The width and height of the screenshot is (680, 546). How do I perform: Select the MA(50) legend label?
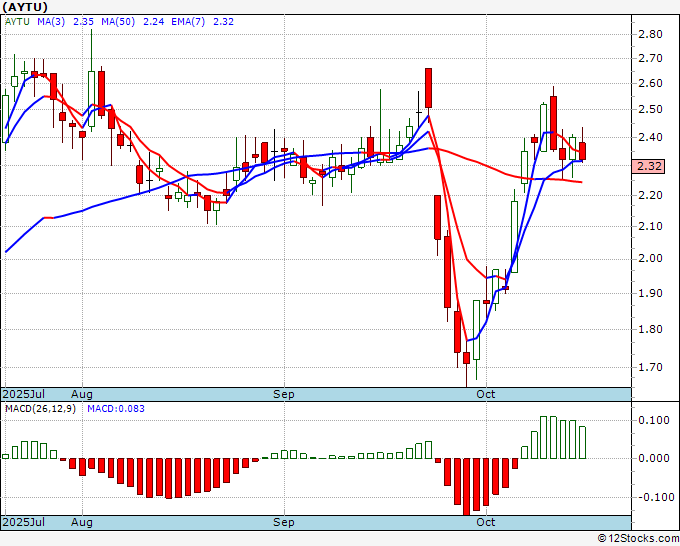point(118,21)
